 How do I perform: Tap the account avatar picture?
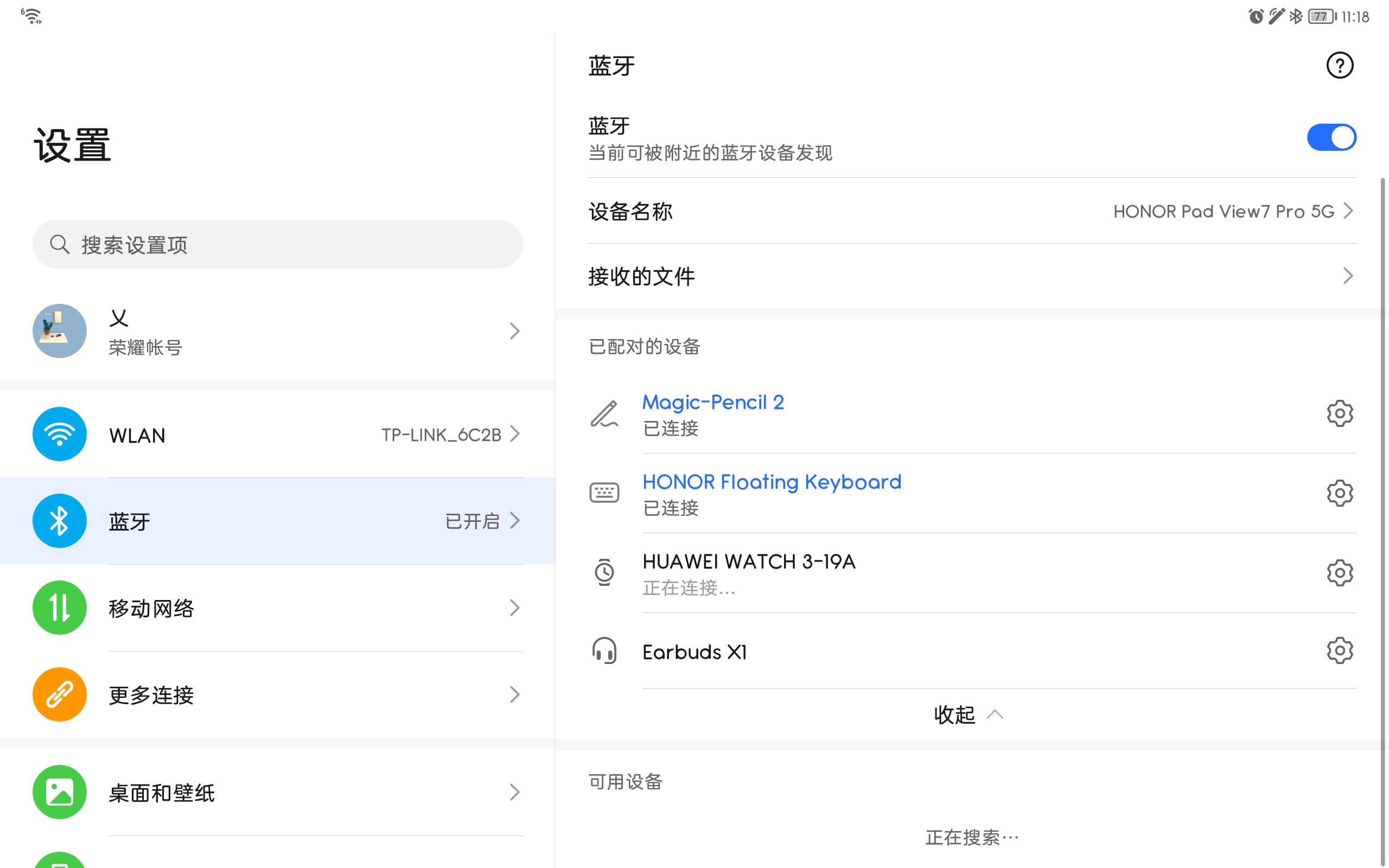pos(60,331)
